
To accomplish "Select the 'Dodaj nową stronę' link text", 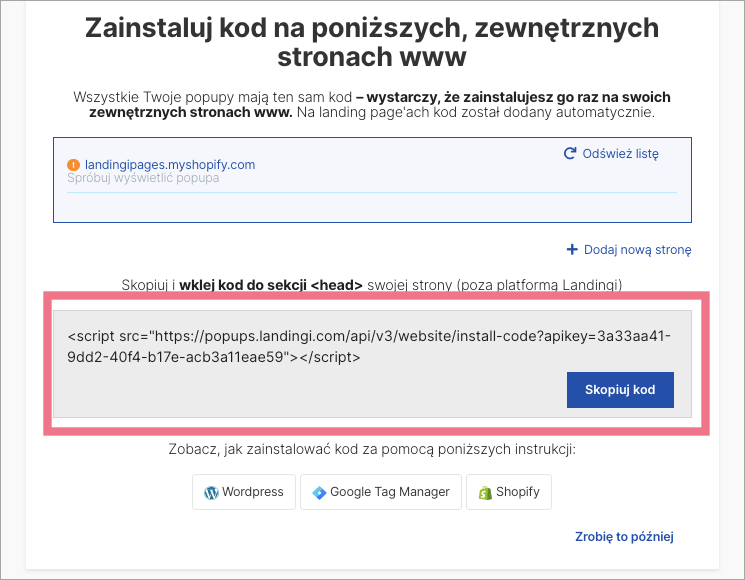I will [x=637, y=250].
